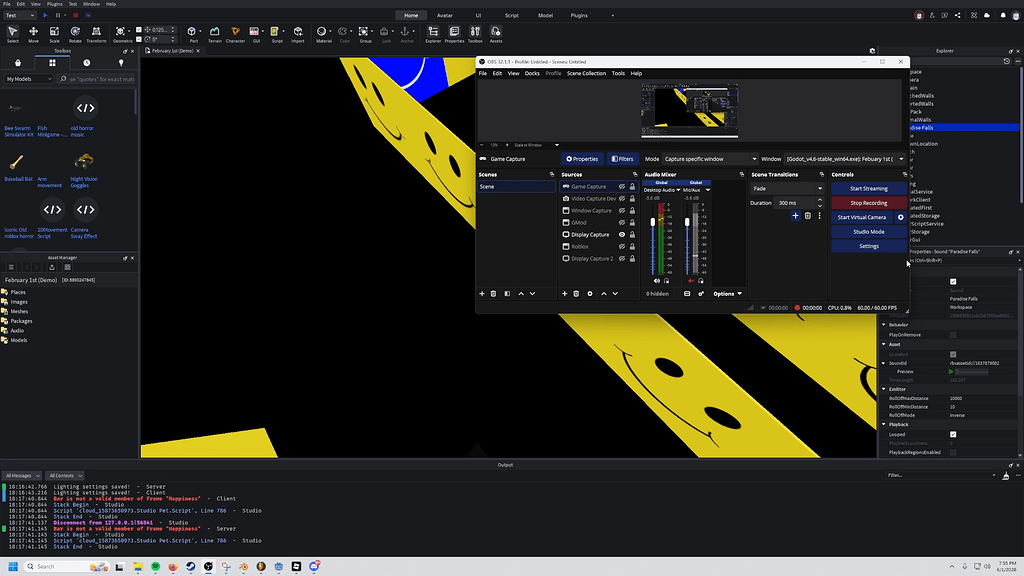The image size is (1024, 576).
Task: Toggle the Properties panel toolbar button
Action: 455,34
